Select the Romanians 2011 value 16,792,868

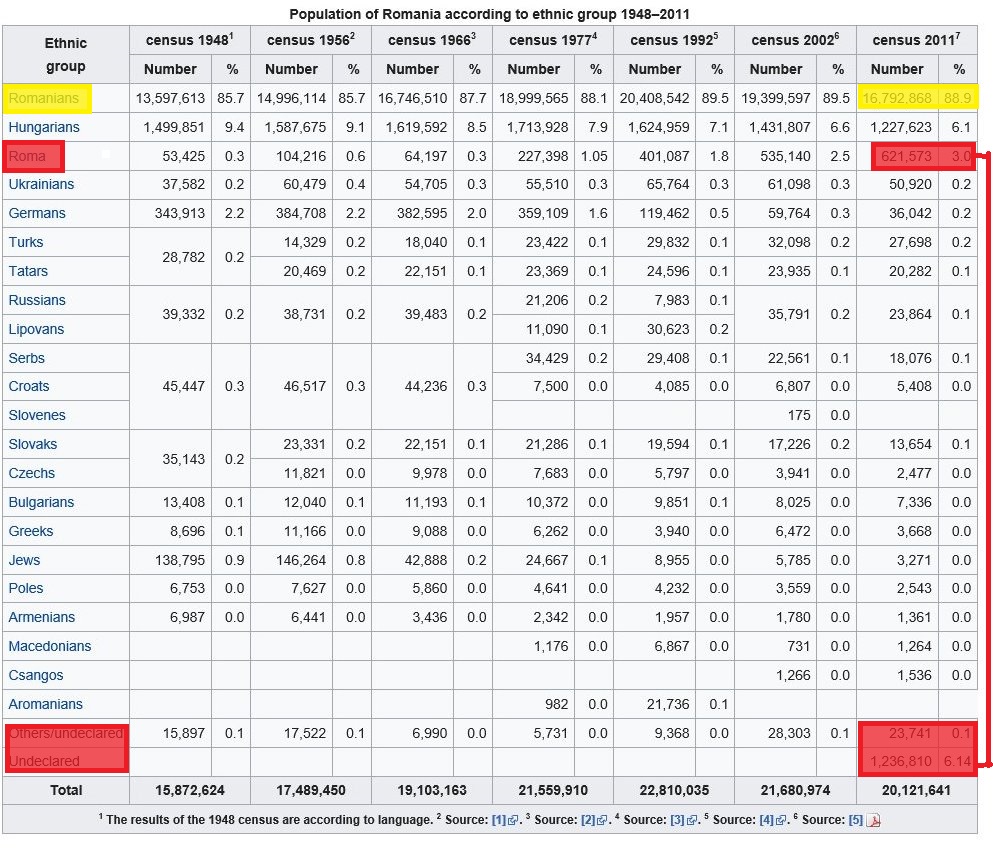pyautogui.click(x=897, y=99)
